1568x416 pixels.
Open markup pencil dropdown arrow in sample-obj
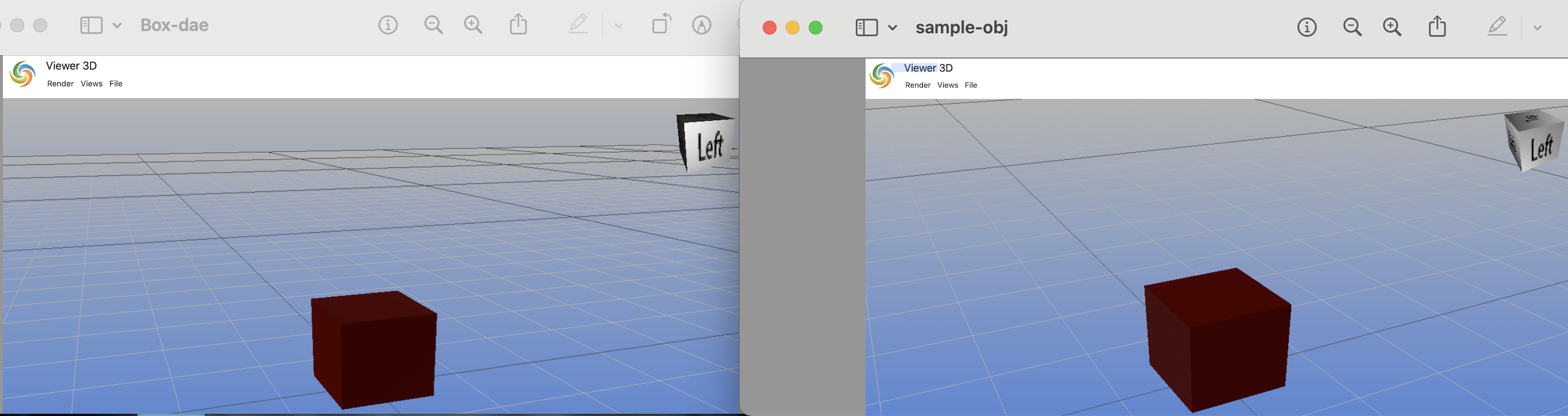[x=1537, y=28]
